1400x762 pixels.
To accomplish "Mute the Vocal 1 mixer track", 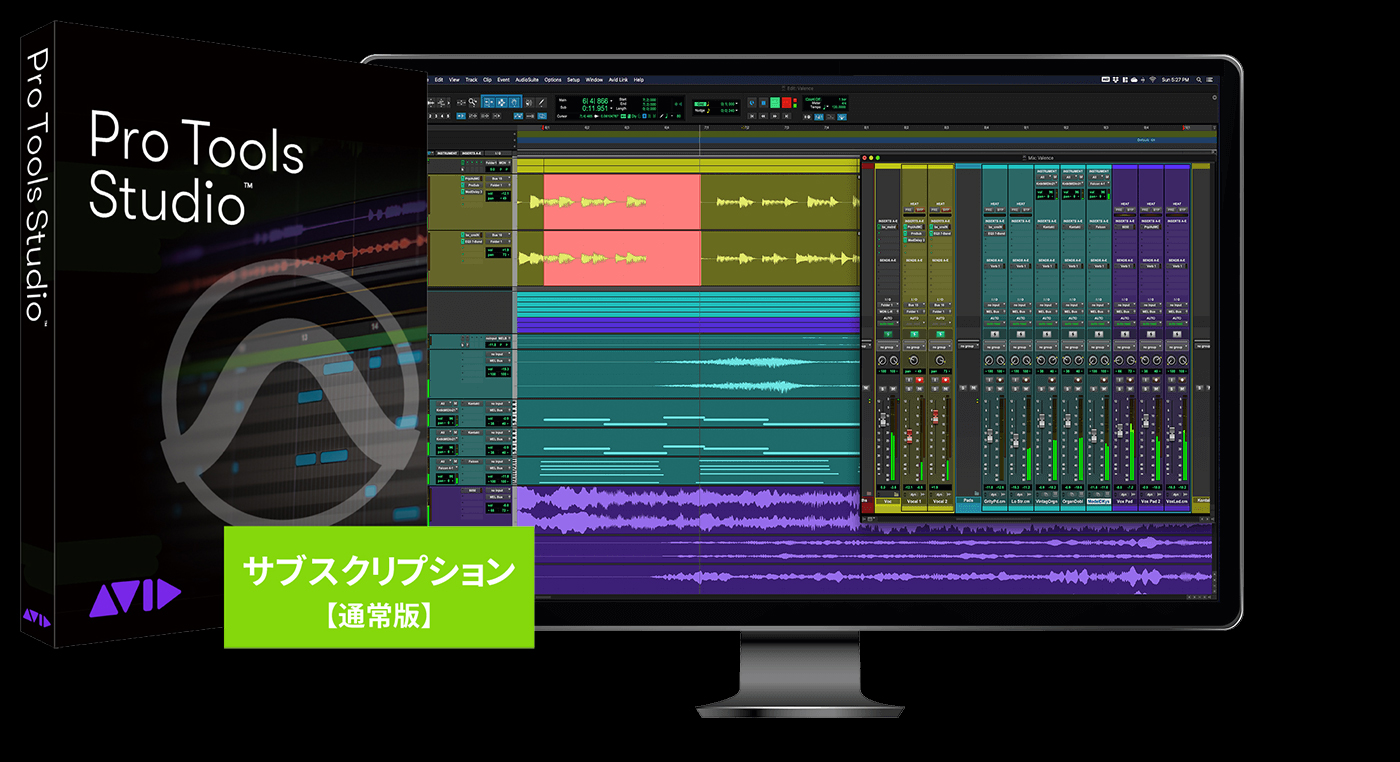I will [920, 389].
